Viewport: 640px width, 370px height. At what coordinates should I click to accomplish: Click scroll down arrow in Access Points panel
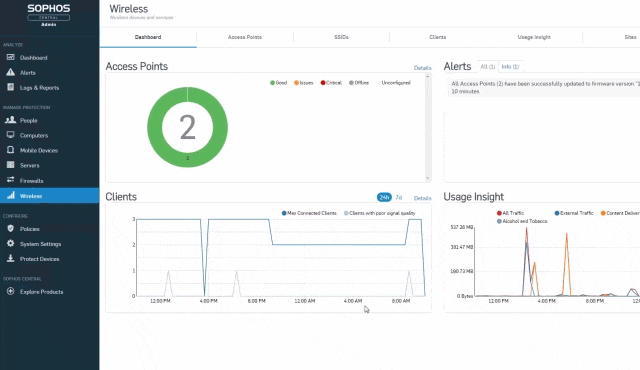pos(428,178)
